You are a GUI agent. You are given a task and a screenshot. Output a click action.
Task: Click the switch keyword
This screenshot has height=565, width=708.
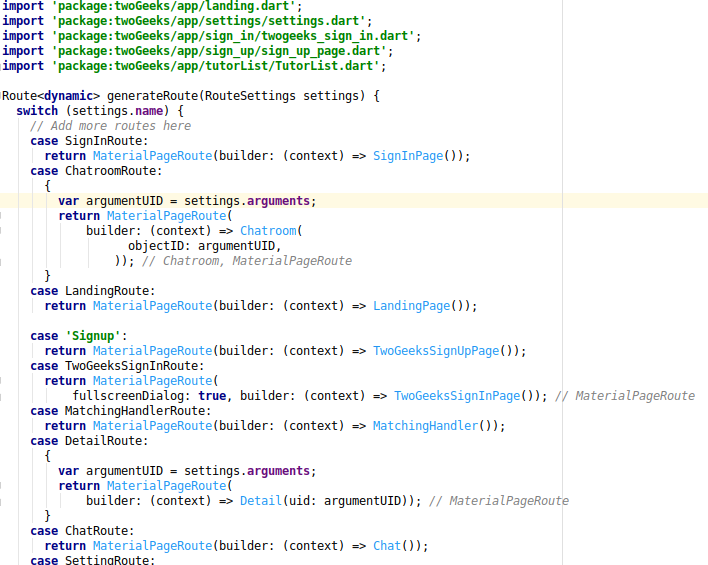click(x=37, y=111)
